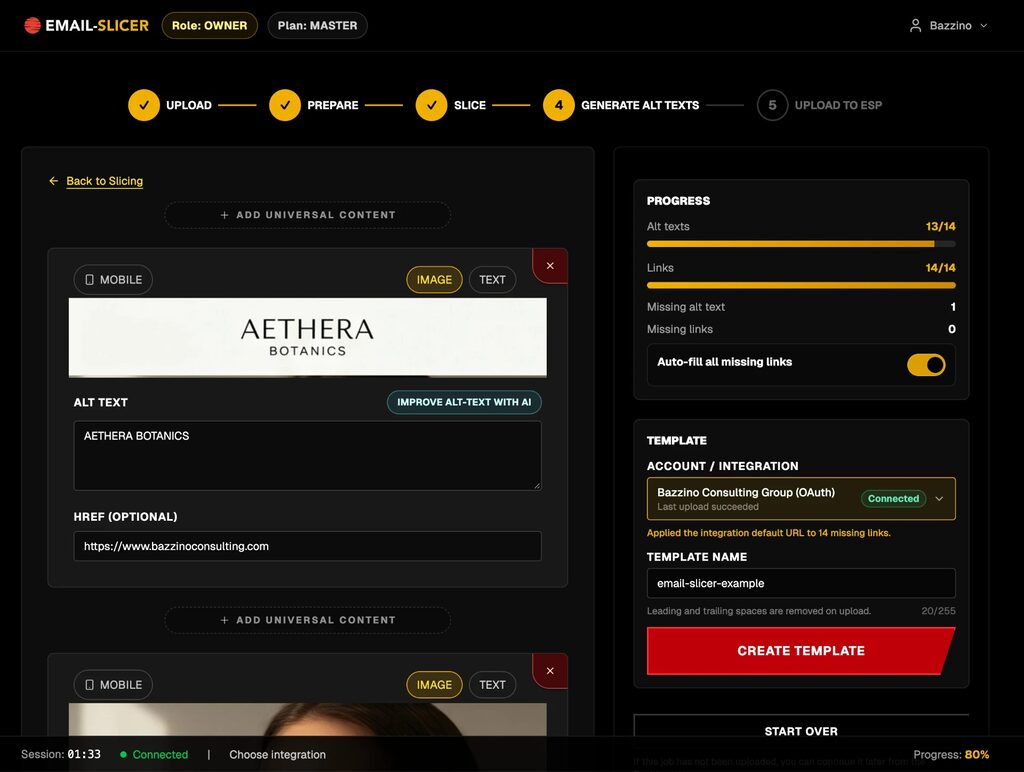Viewport: 1024px width, 772px height.
Task: Click the 13/14 alt texts count
Action: tap(940, 227)
